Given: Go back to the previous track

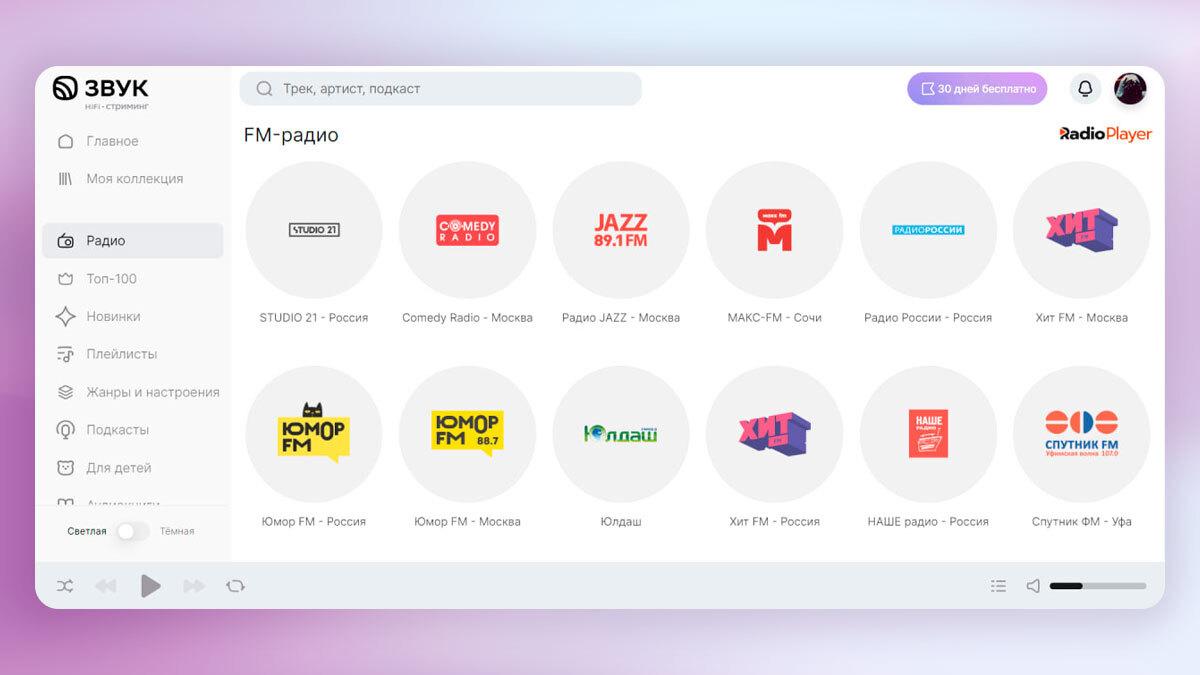Looking at the screenshot, I should [x=105, y=586].
